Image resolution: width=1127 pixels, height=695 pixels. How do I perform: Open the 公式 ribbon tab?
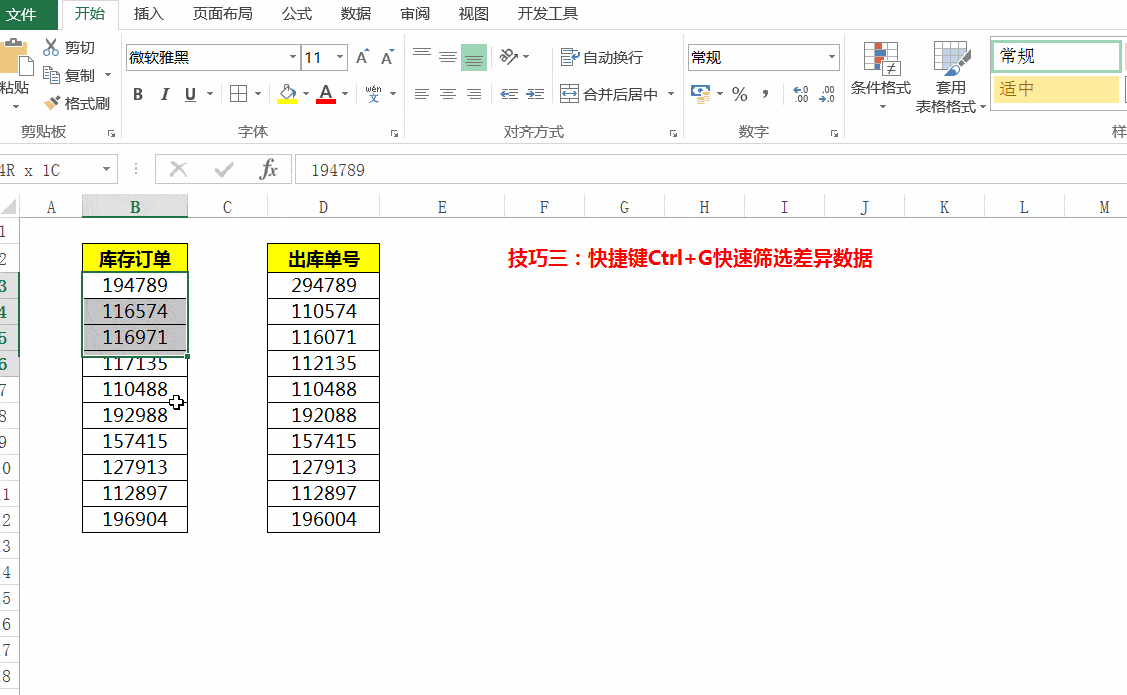coord(294,14)
